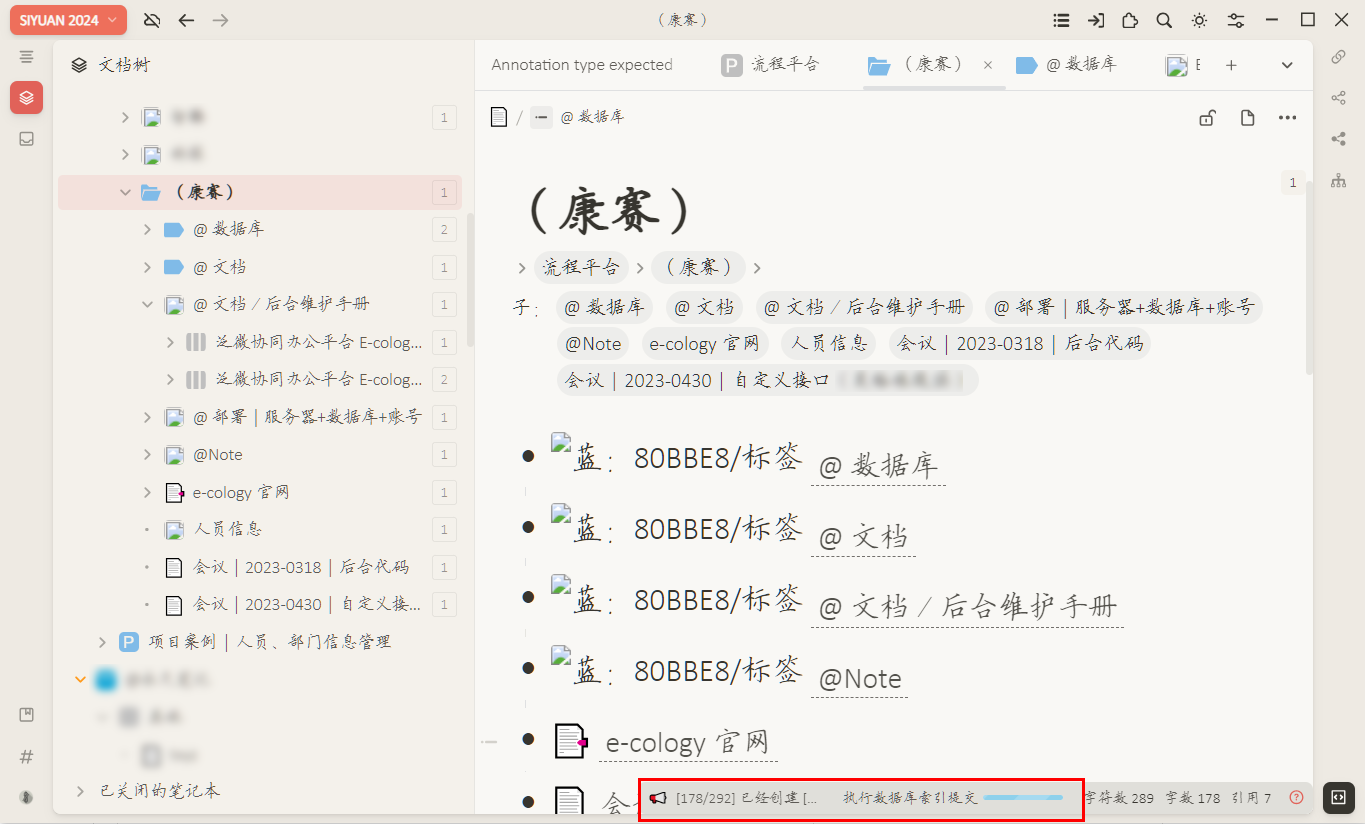Toggle the tags panel hash icon
This screenshot has width=1365, height=824.
(27, 757)
